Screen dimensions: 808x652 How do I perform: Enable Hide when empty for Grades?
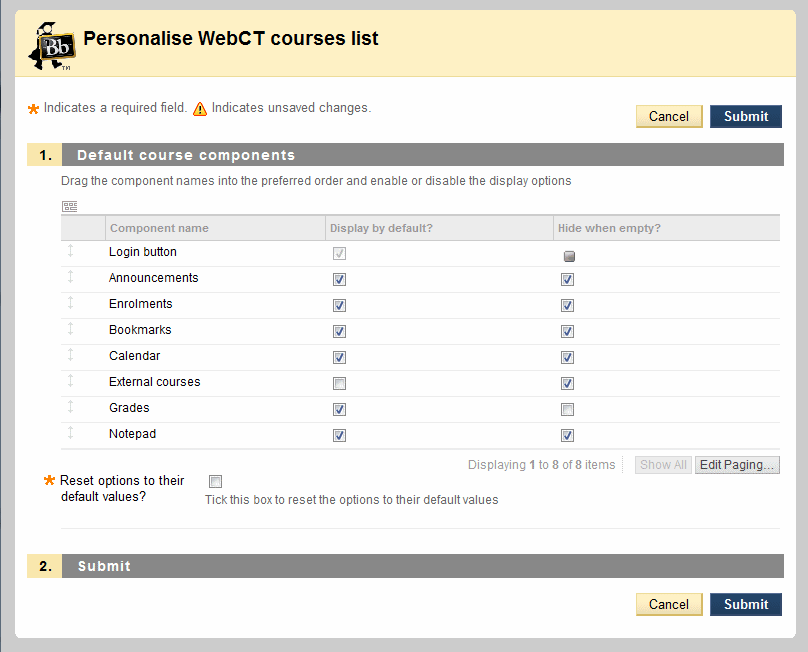pyautogui.click(x=567, y=409)
